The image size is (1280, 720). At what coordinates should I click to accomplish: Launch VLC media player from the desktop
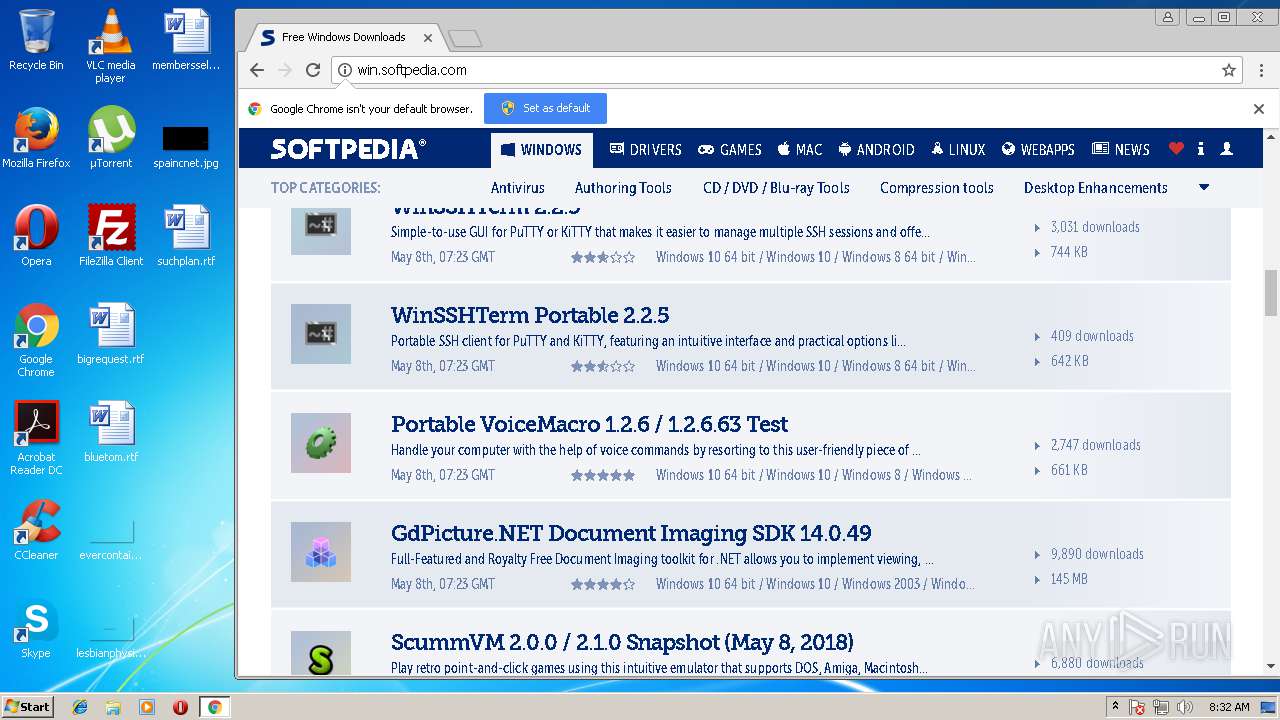pyautogui.click(x=110, y=46)
